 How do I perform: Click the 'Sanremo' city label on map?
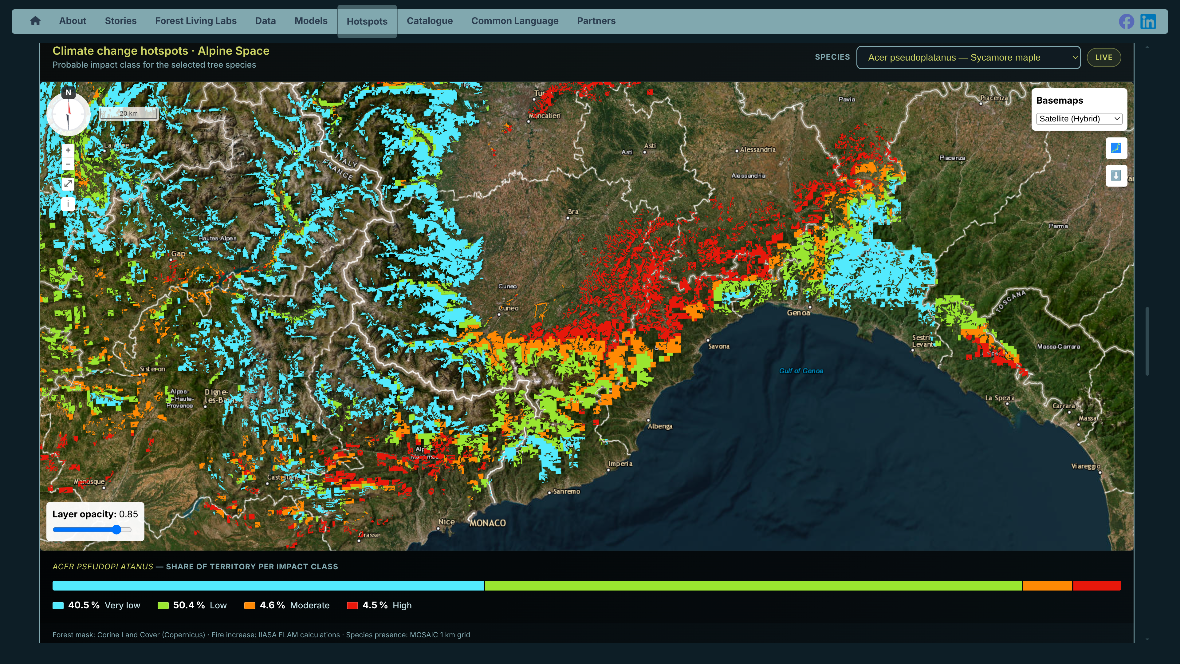[567, 492]
